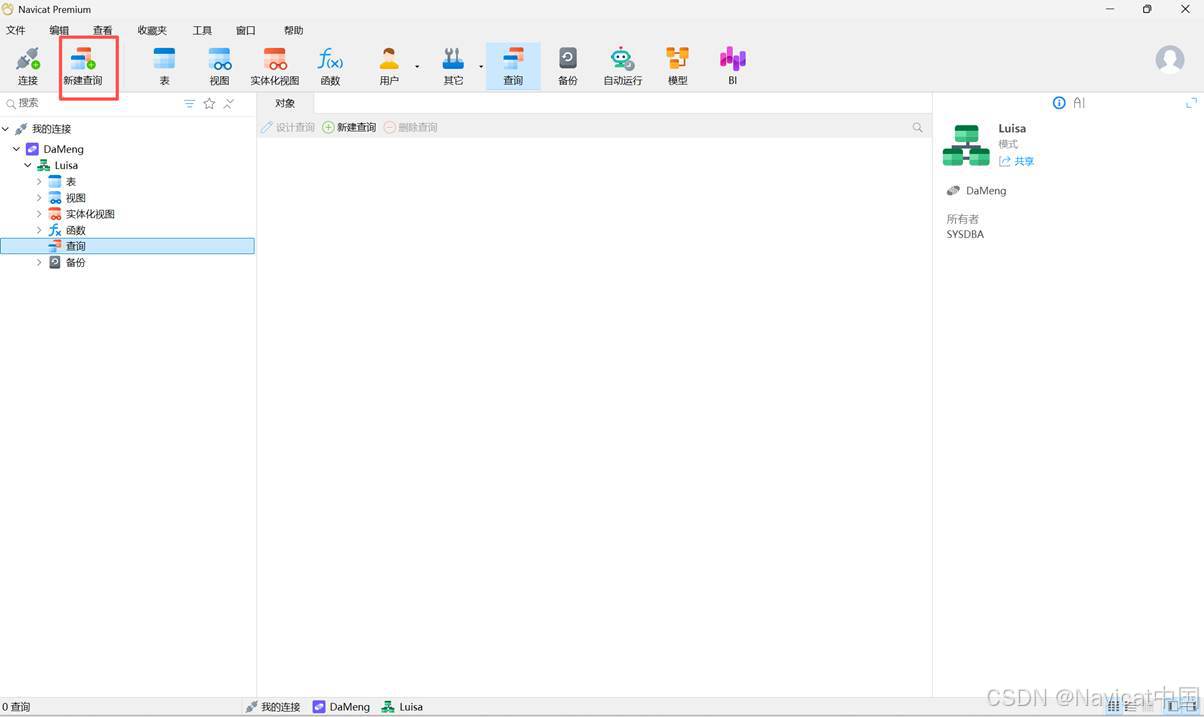Click 新建查询 in the object toolbar
The width and height of the screenshot is (1204, 717).
(349, 127)
